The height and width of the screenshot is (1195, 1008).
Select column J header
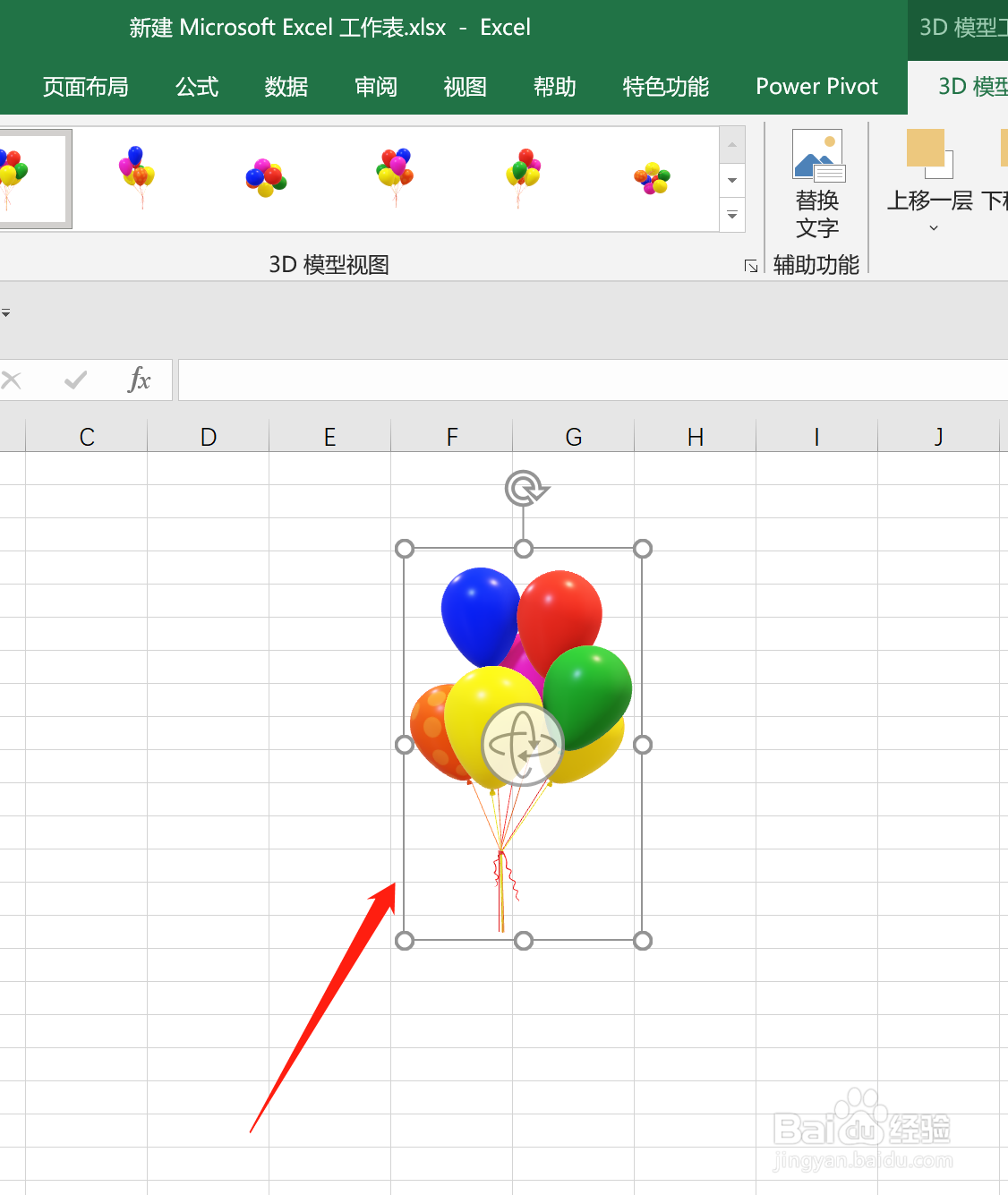coord(939,437)
